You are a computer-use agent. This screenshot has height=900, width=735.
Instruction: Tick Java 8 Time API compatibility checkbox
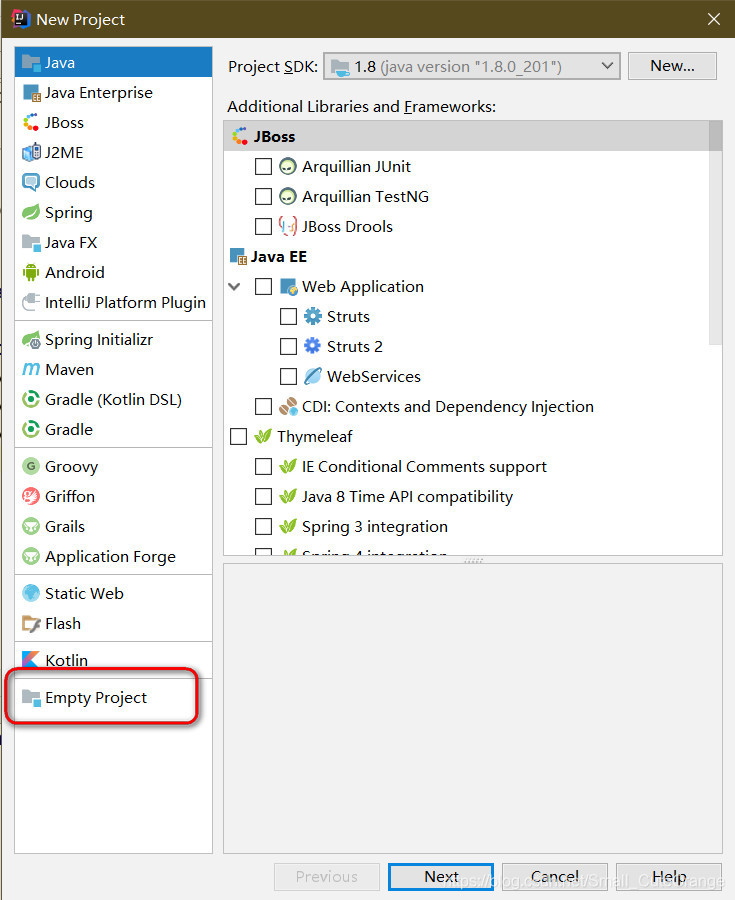(263, 496)
